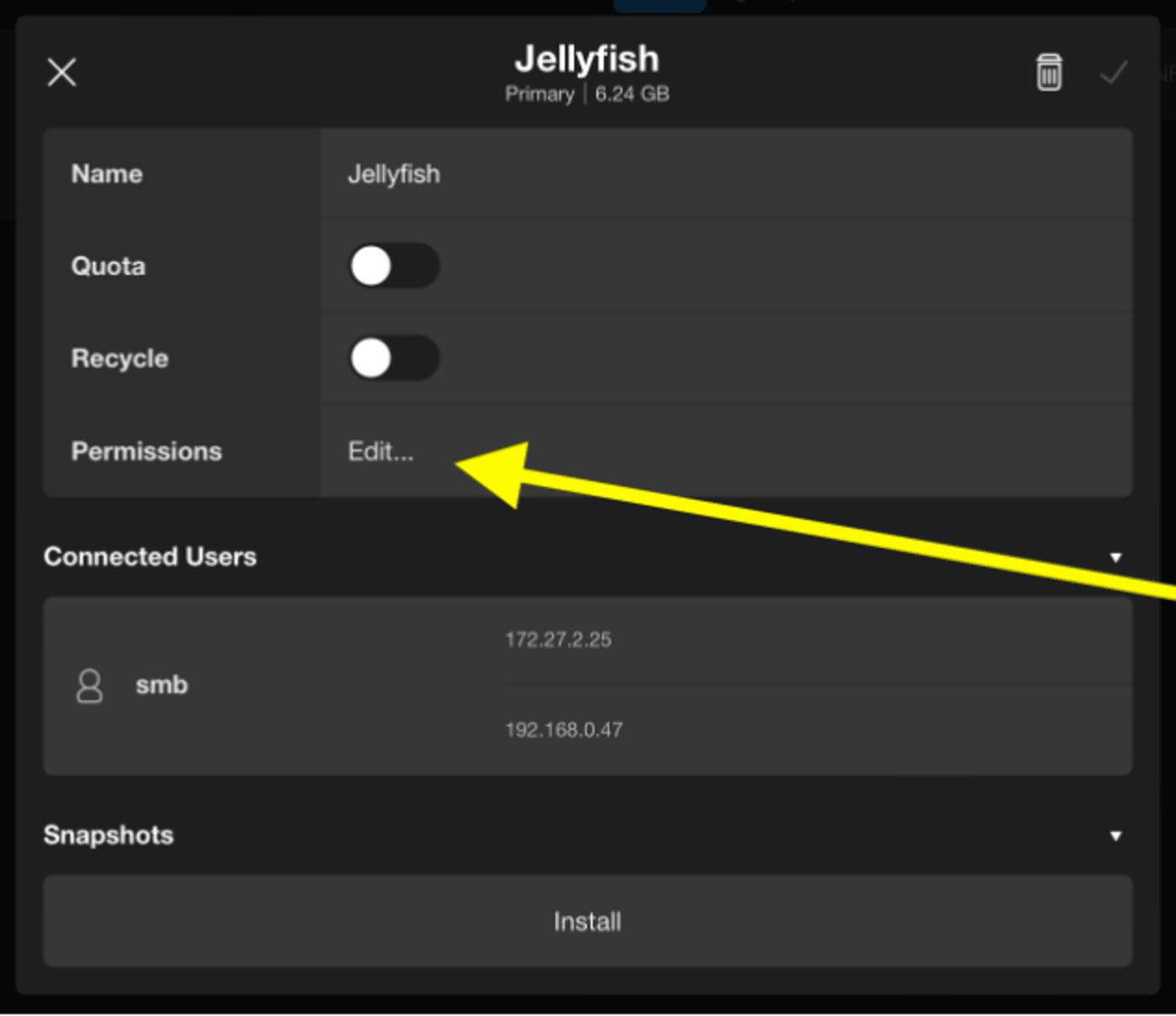Select the 172.27.2.25 address entry
Viewport: 1176px width, 1016px height.
pyautogui.click(x=558, y=640)
